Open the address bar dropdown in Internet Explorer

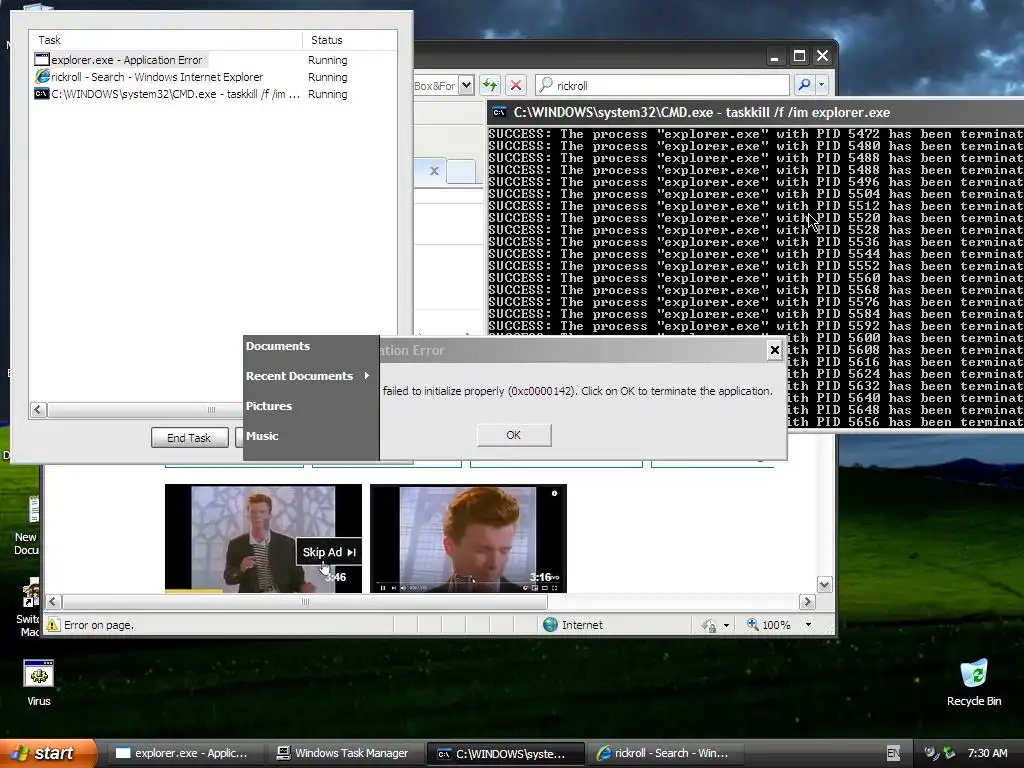pyautogui.click(x=466, y=85)
